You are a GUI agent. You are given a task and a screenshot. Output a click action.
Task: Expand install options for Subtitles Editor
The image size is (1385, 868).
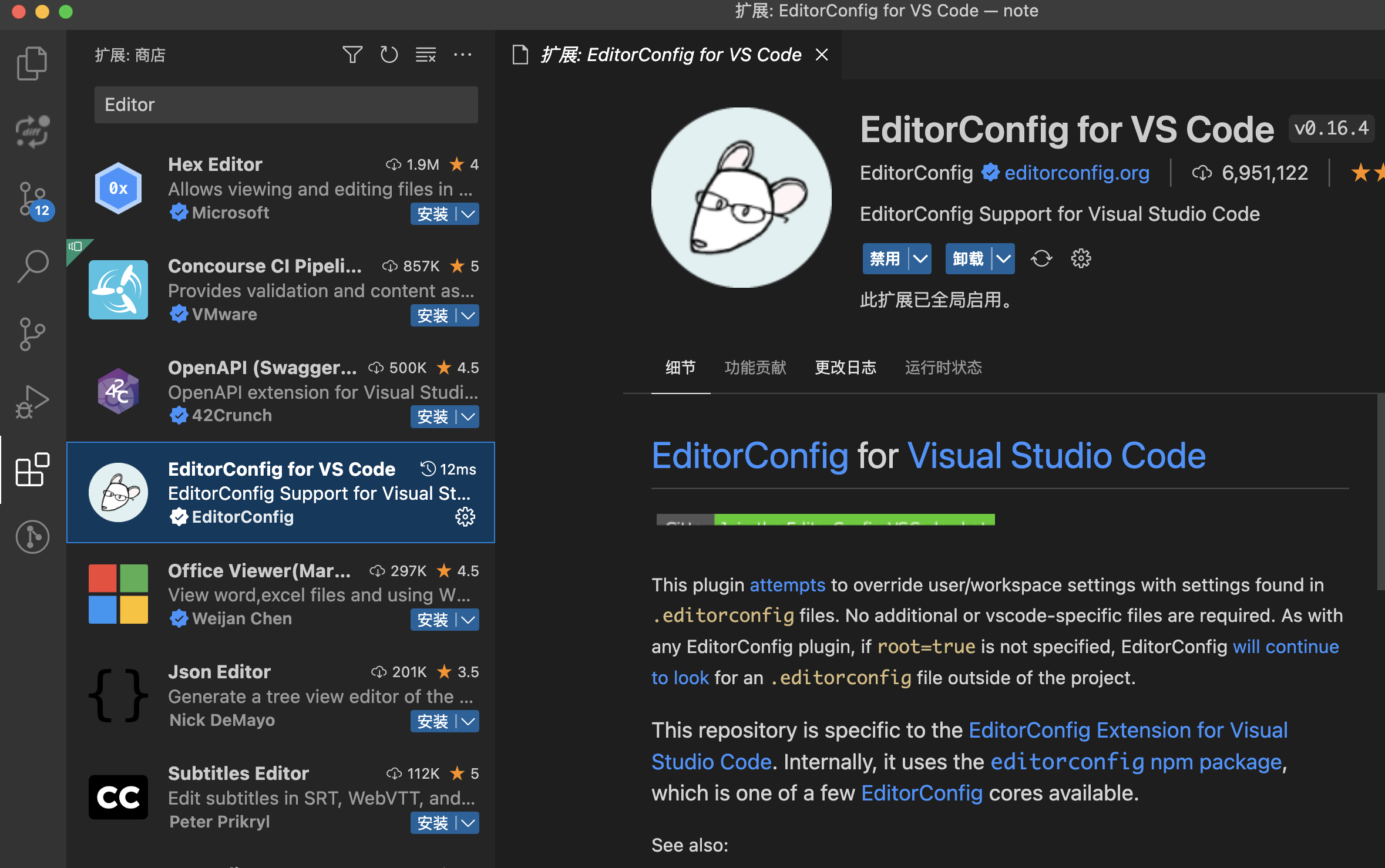468,823
